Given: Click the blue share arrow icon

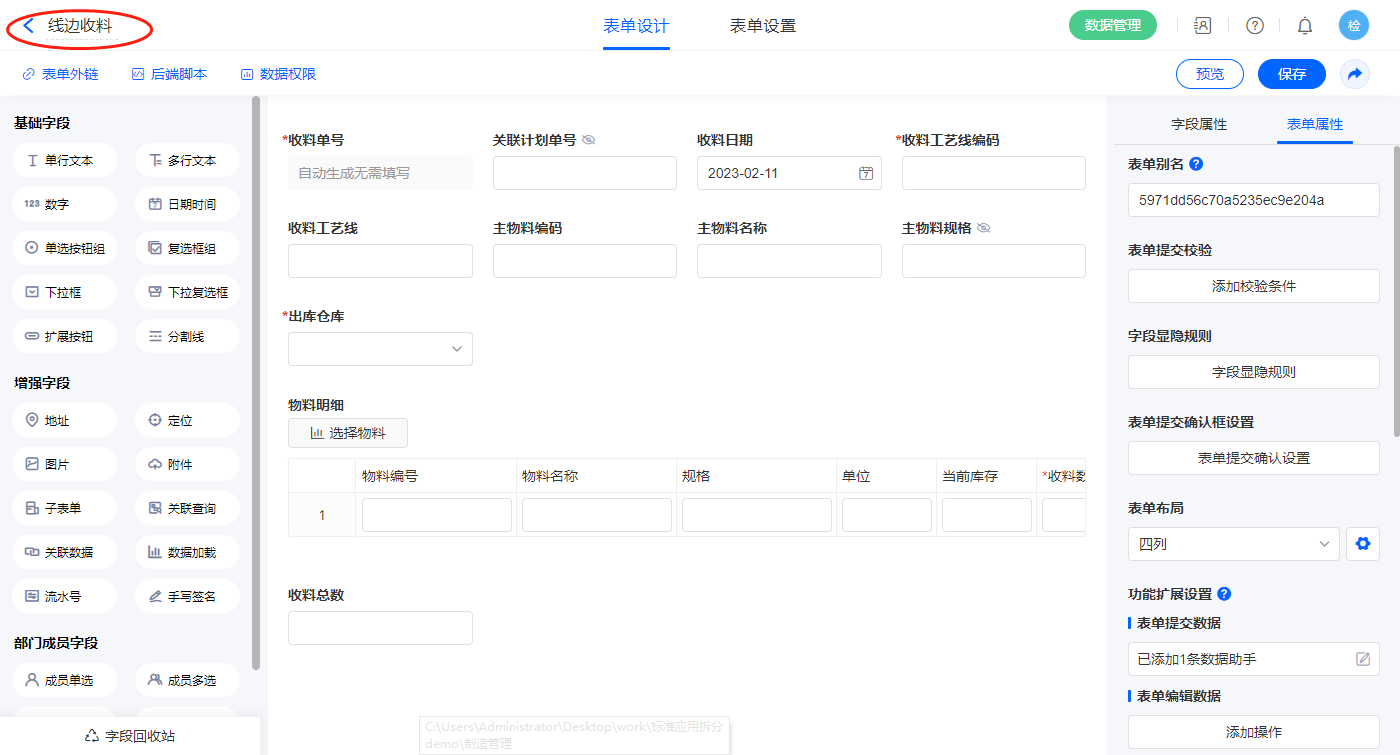Looking at the screenshot, I should [x=1355, y=74].
